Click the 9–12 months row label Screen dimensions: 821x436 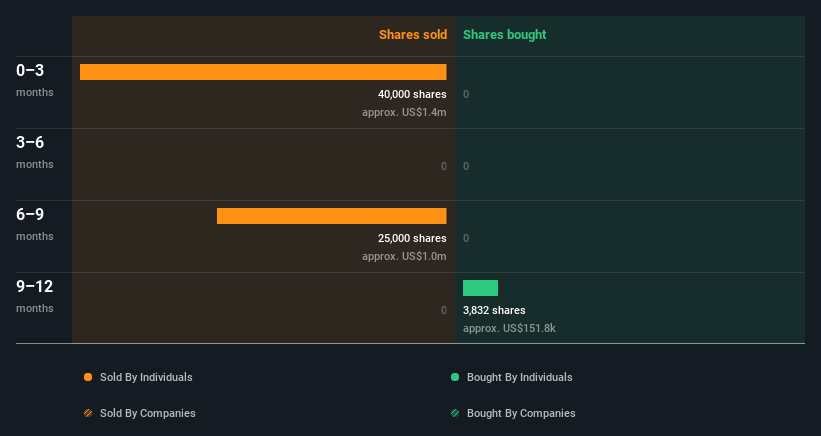tap(35, 296)
